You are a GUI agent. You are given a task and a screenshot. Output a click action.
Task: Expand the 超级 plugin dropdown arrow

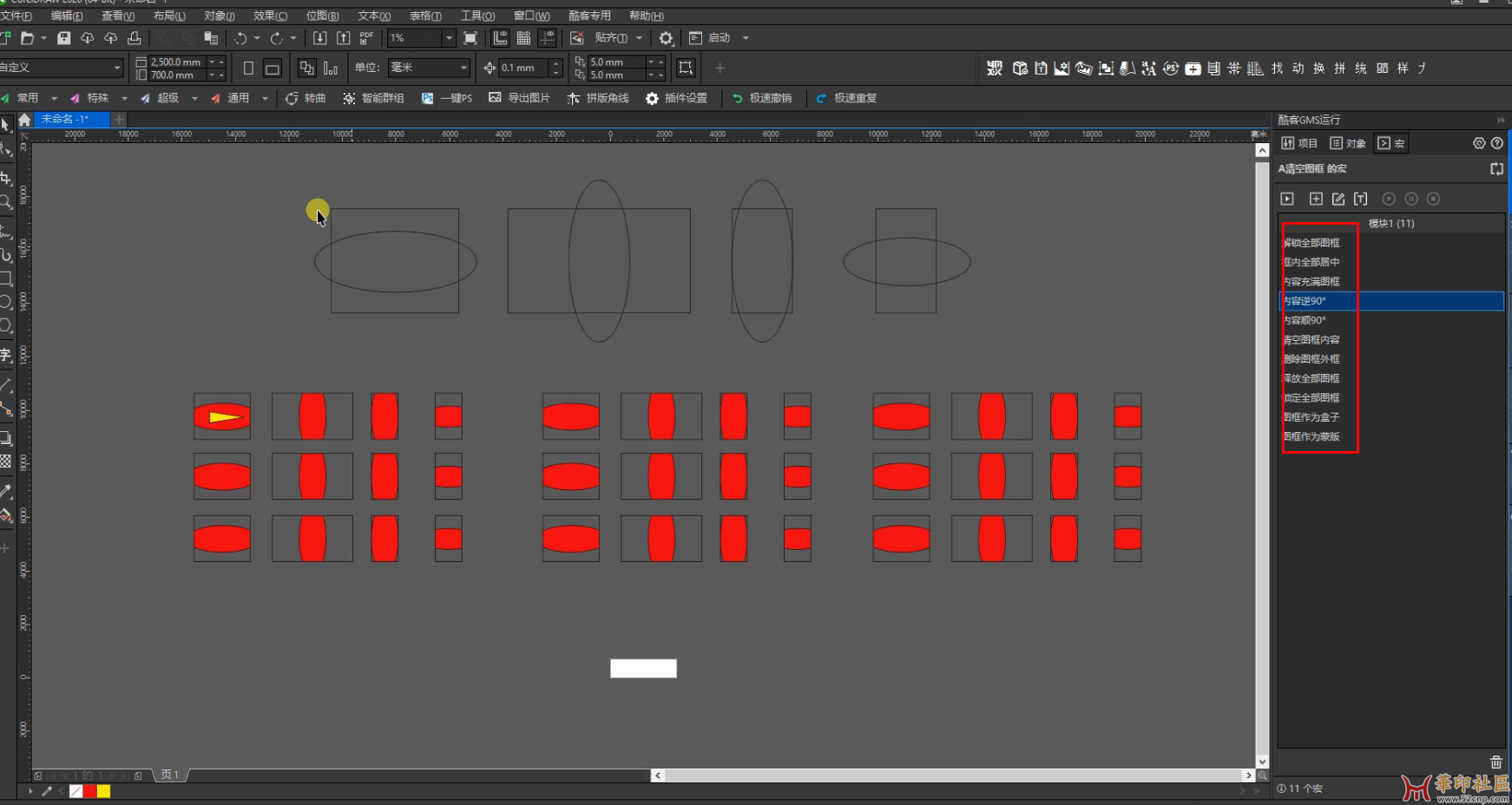coord(194,99)
